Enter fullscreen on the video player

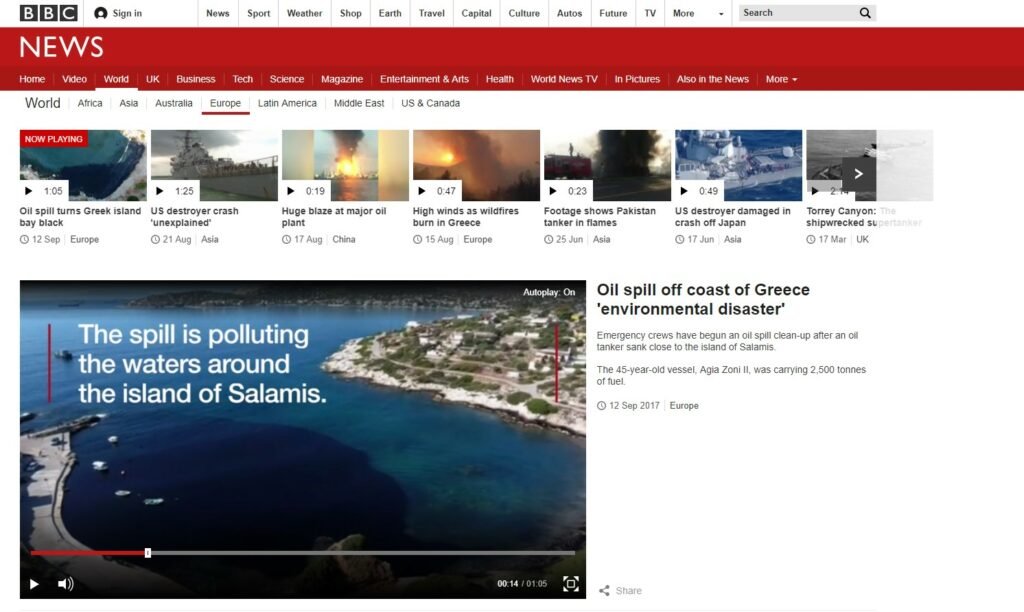click(571, 584)
